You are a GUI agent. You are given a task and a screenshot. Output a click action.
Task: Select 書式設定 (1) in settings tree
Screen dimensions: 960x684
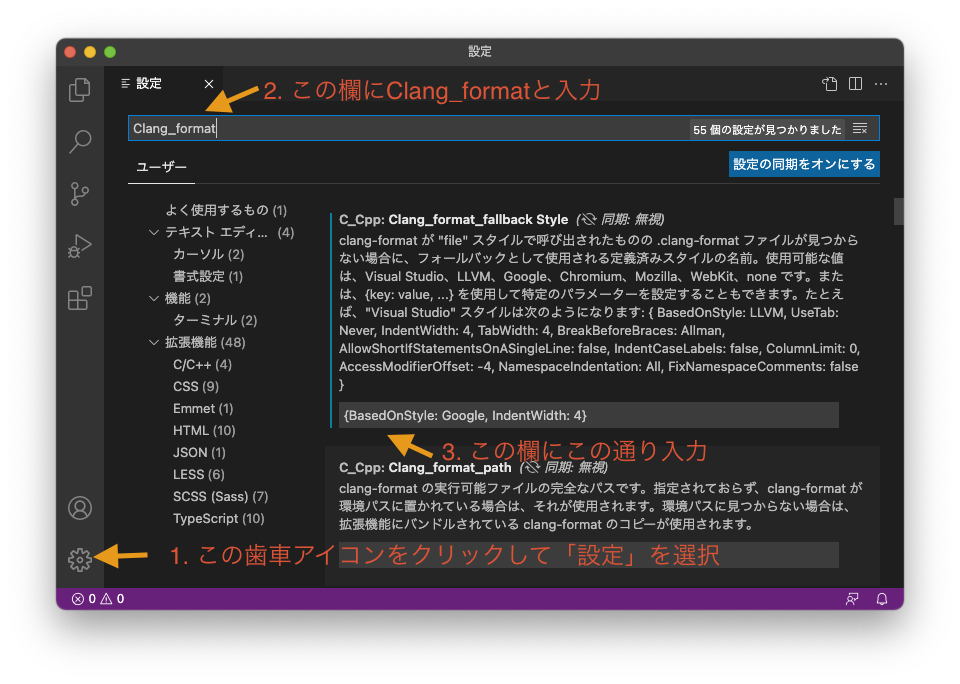point(208,276)
